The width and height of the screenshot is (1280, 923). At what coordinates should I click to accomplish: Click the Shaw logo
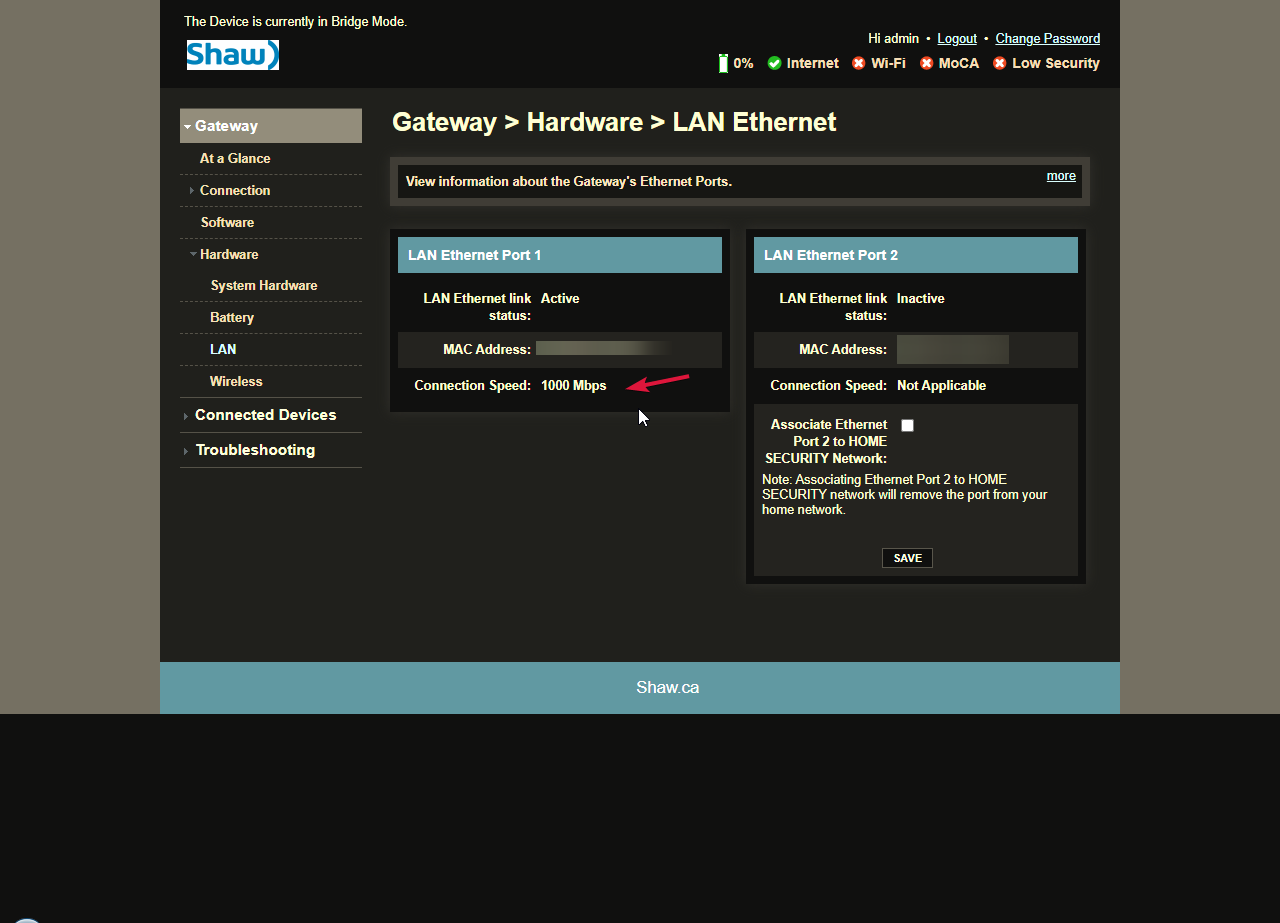(x=232, y=55)
